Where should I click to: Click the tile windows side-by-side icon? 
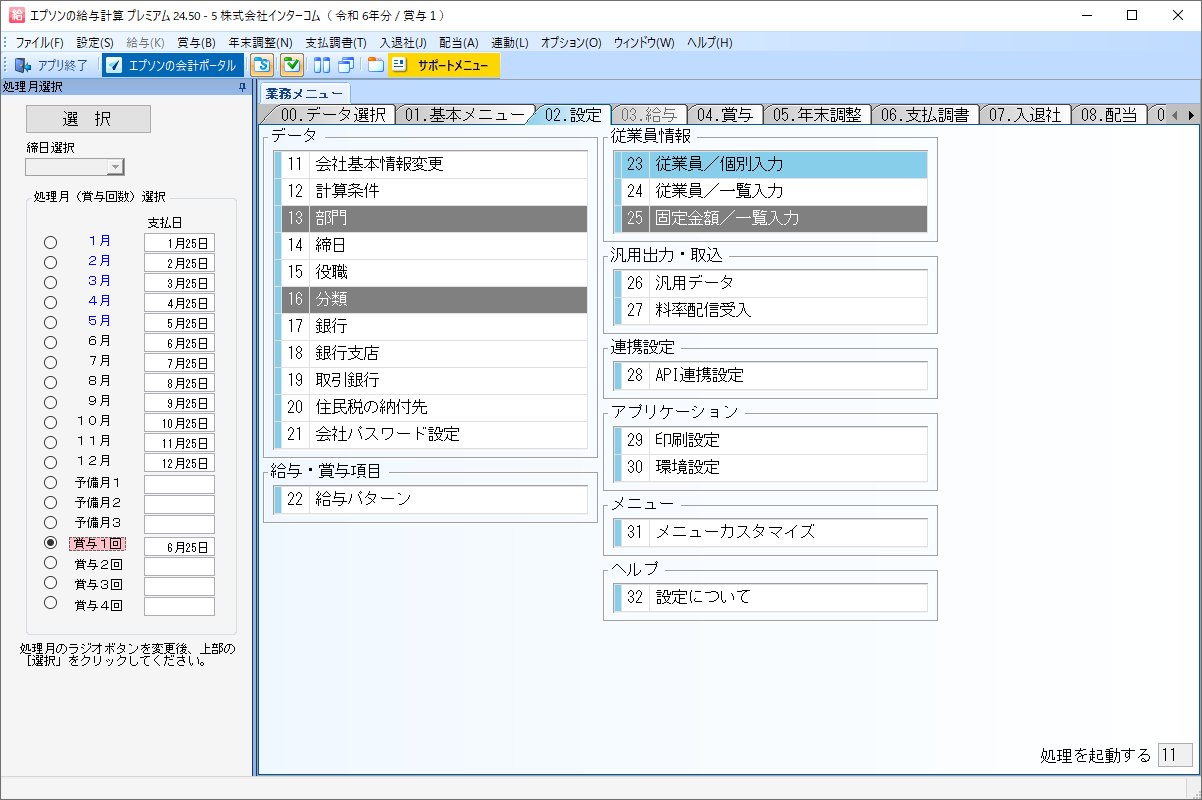click(x=322, y=66)
